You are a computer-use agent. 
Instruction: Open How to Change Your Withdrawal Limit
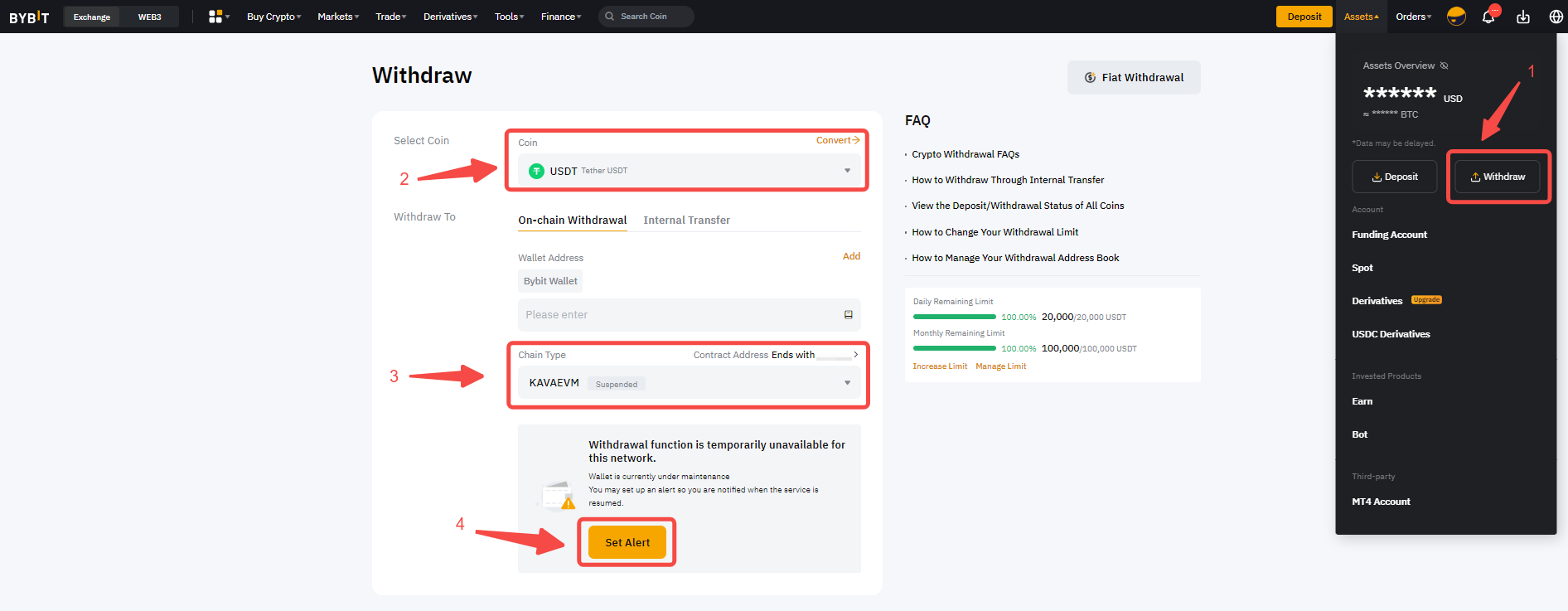point(995,232)
